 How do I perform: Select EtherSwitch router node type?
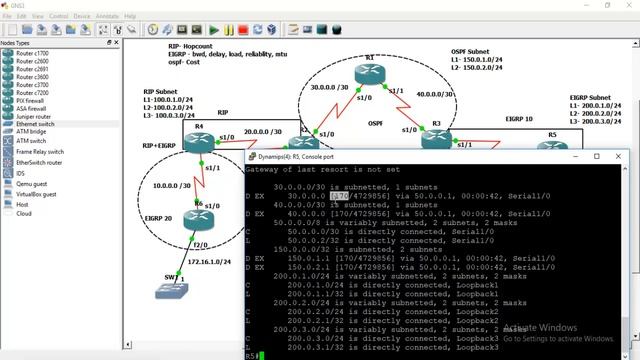(39, 162)
